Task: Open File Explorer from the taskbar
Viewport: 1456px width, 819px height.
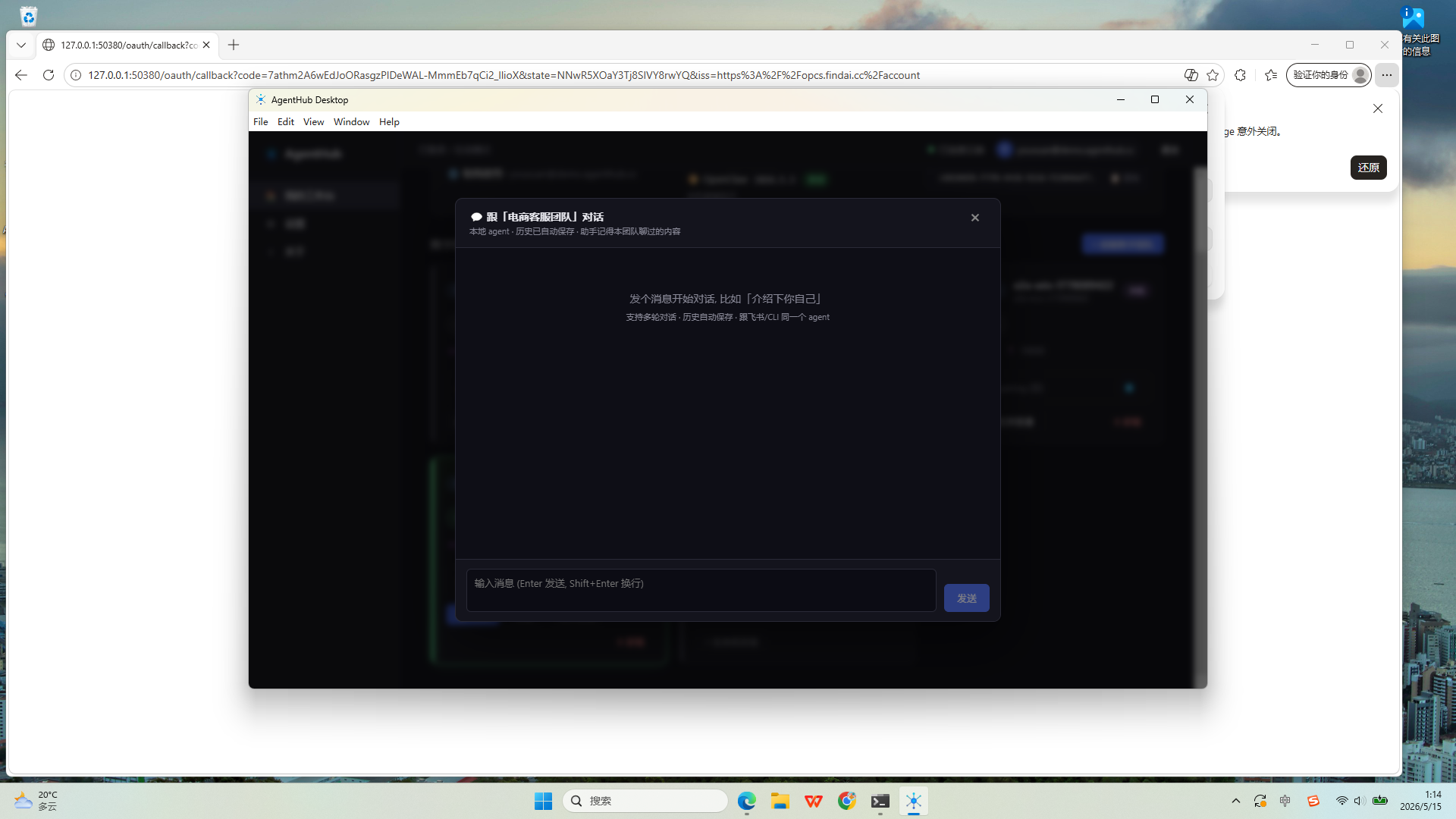Action: pyautogui.click(x=780, y=801)
